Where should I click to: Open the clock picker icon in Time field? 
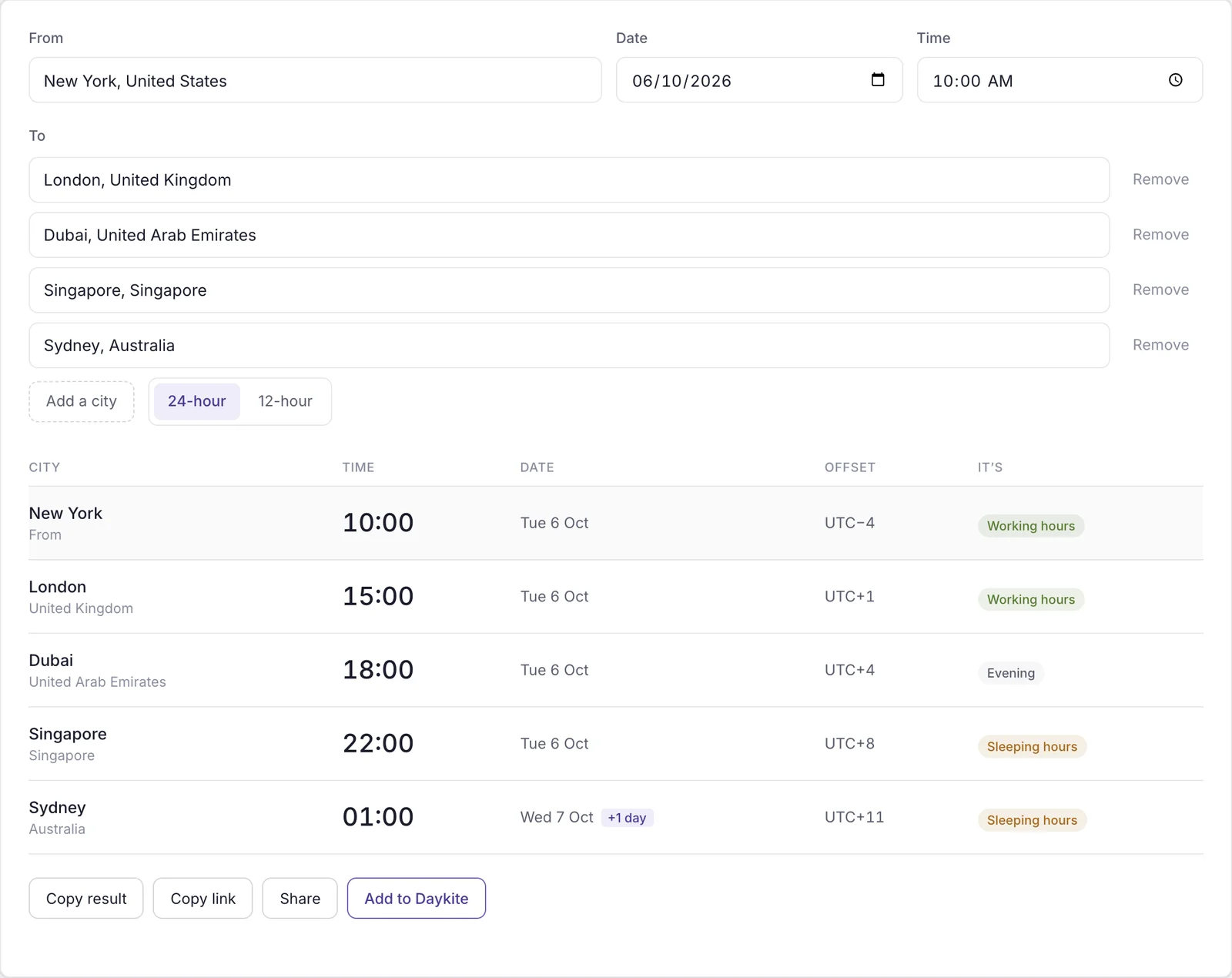[1175, 79]
